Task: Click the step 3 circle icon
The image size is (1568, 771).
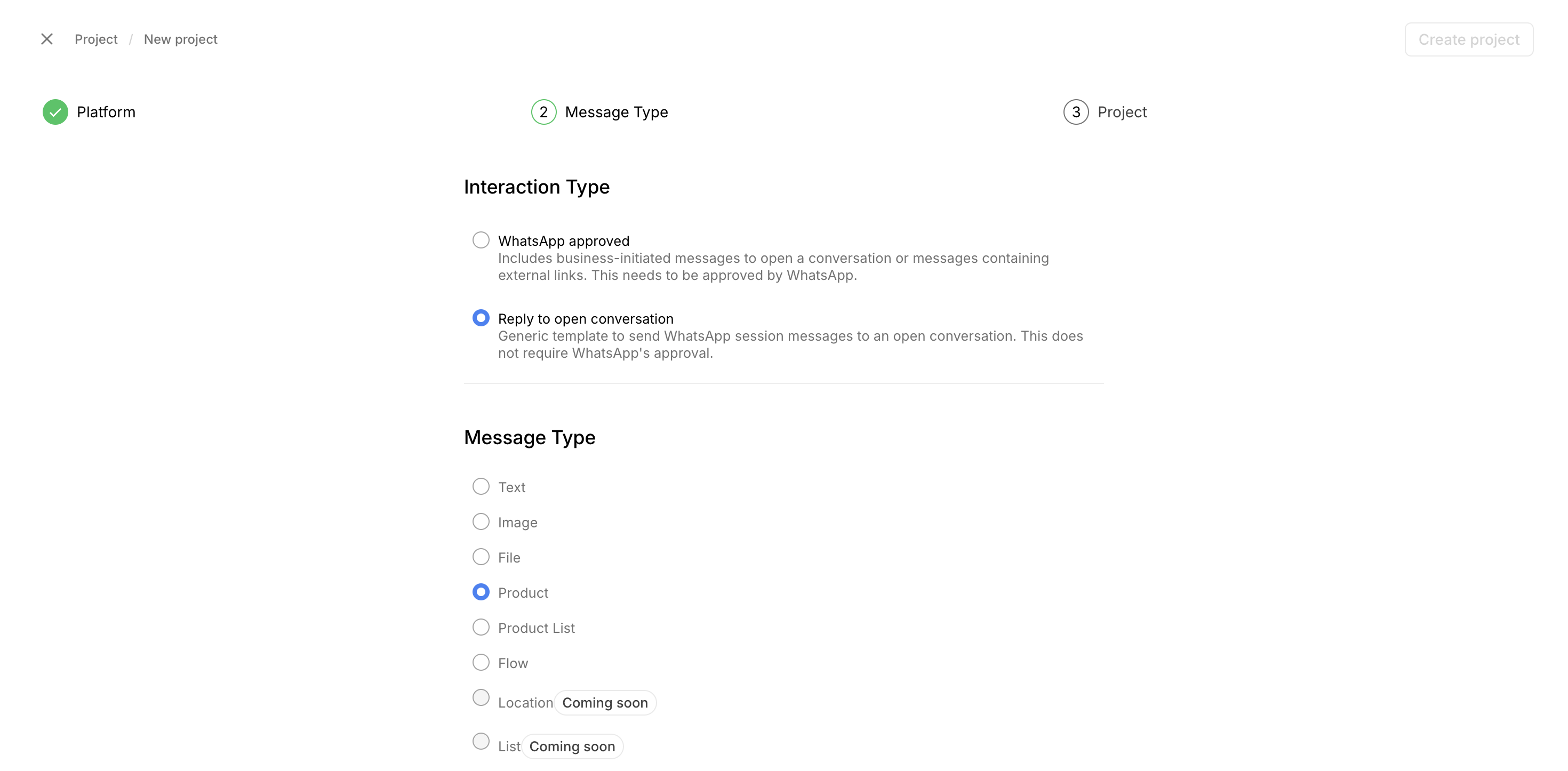Action: [x=1076, y=112]
